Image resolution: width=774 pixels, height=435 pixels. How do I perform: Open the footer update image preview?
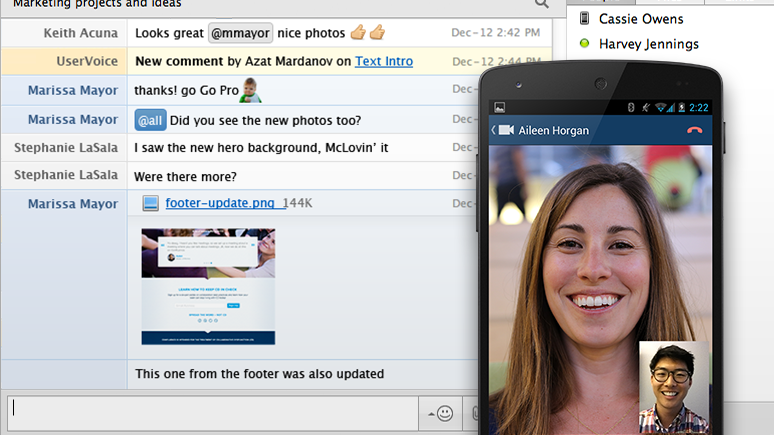[208, 287]
